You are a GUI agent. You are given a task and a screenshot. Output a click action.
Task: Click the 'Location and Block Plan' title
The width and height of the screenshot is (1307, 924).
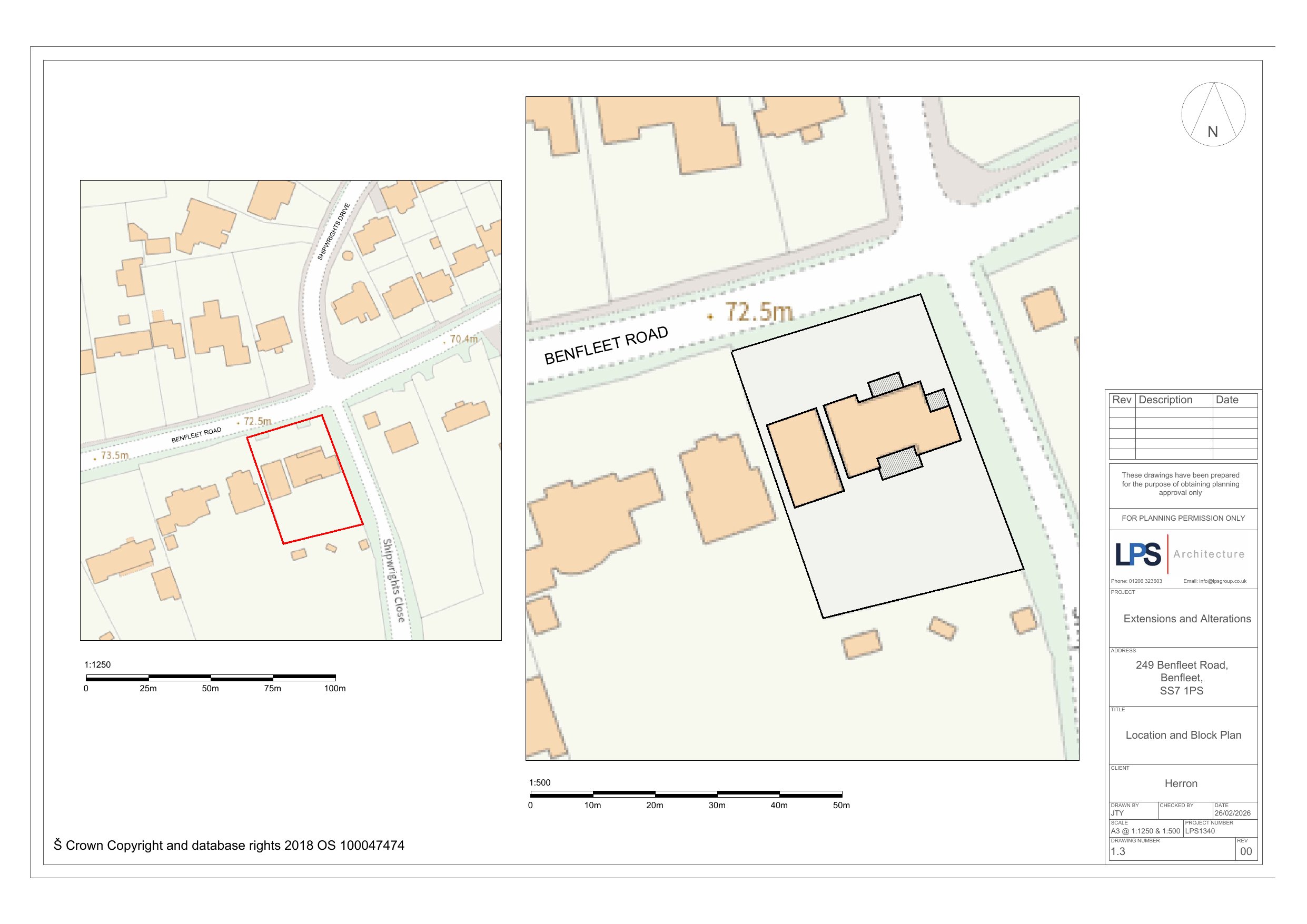(x=1183, y=735)
